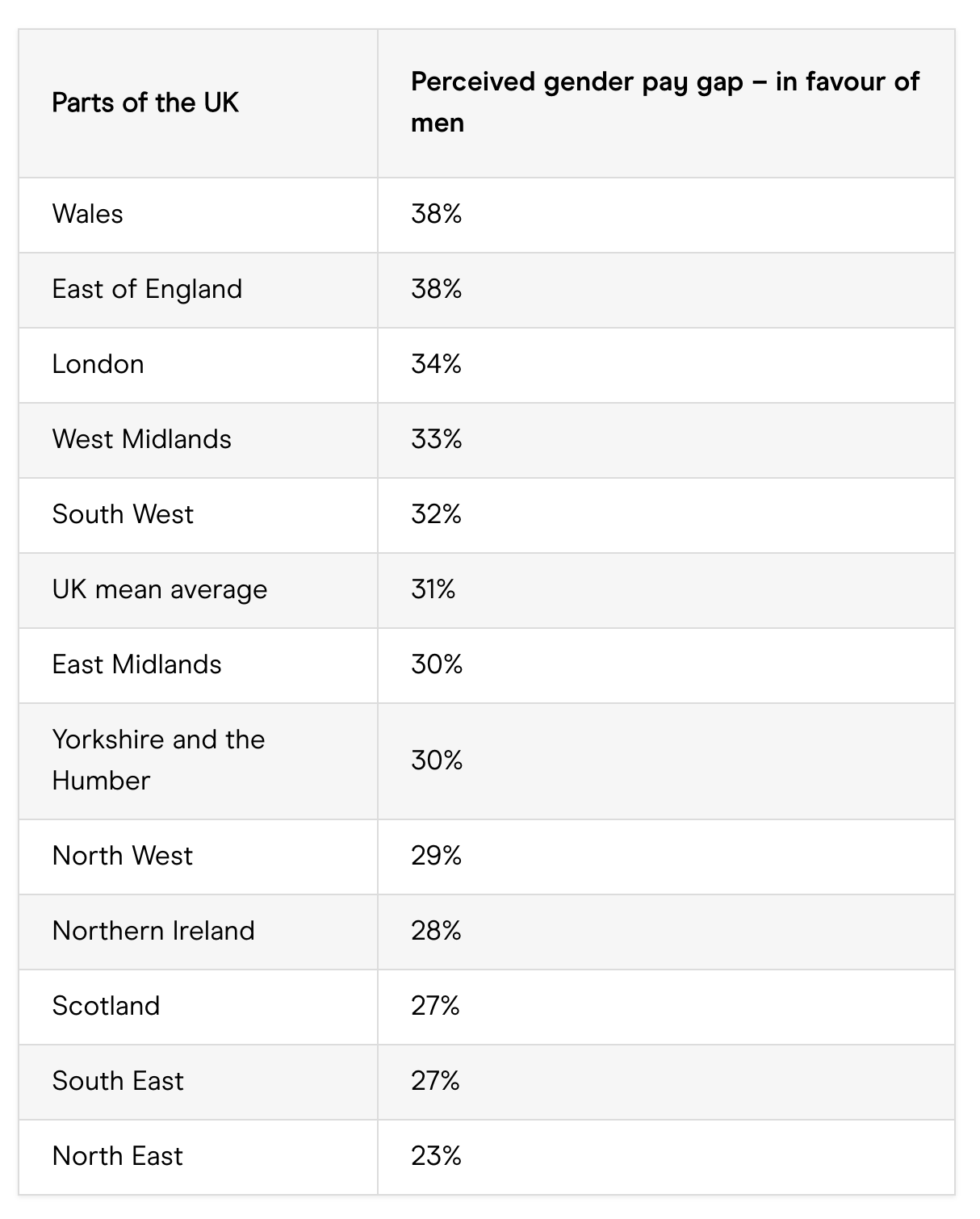Select the Wales row label
Image resolution: width=980 pixels, height=1219 pixels.
88,214
